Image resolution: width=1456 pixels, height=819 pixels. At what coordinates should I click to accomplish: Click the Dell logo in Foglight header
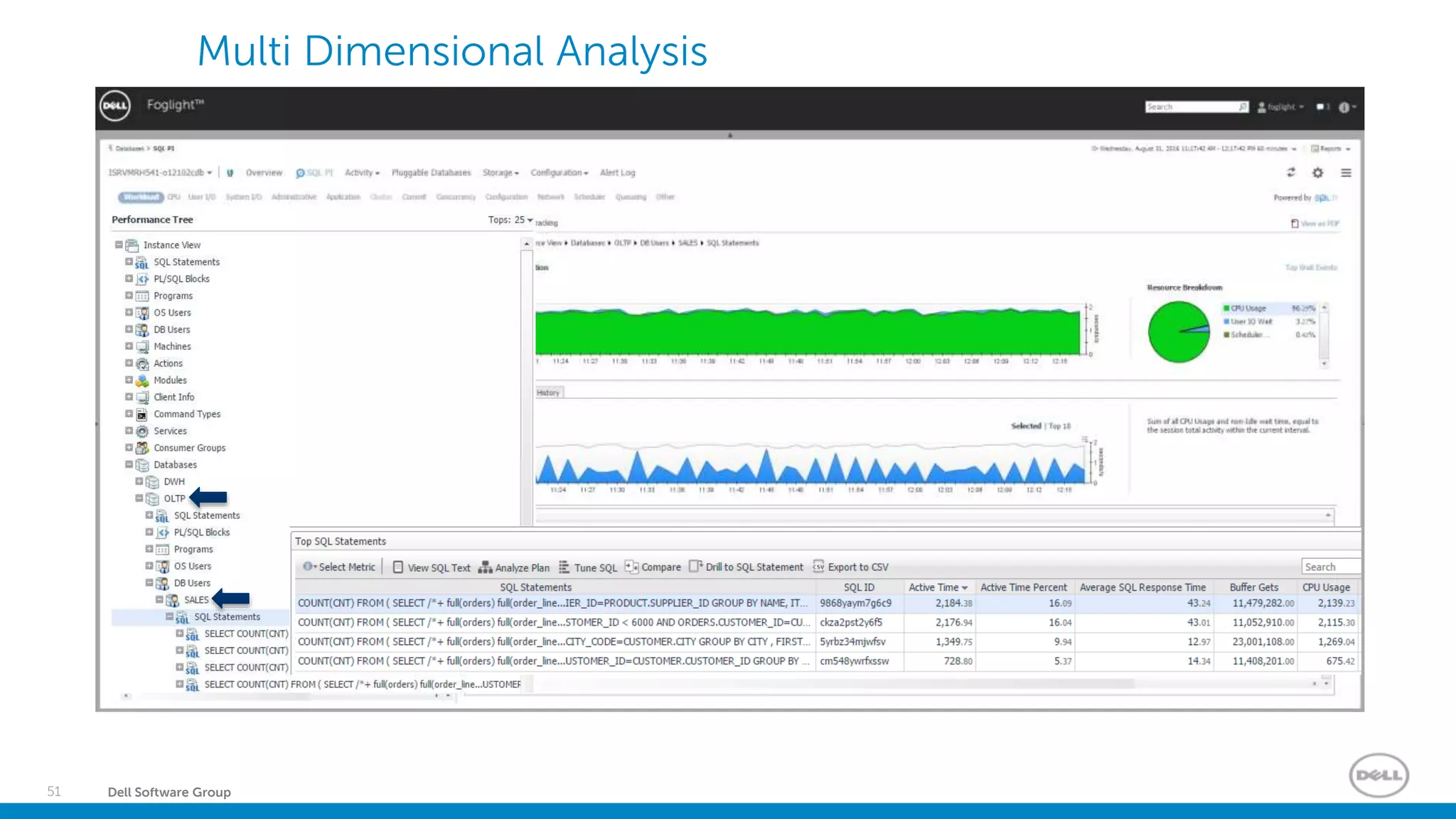(114, 107)
